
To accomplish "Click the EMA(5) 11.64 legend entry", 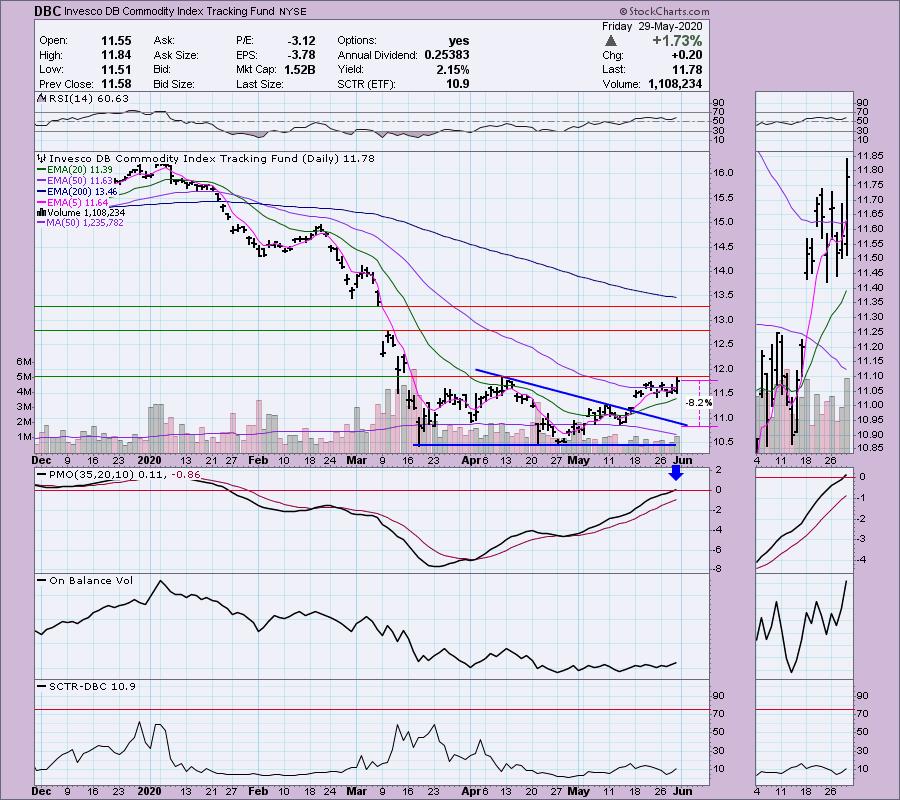I will 78,203.
